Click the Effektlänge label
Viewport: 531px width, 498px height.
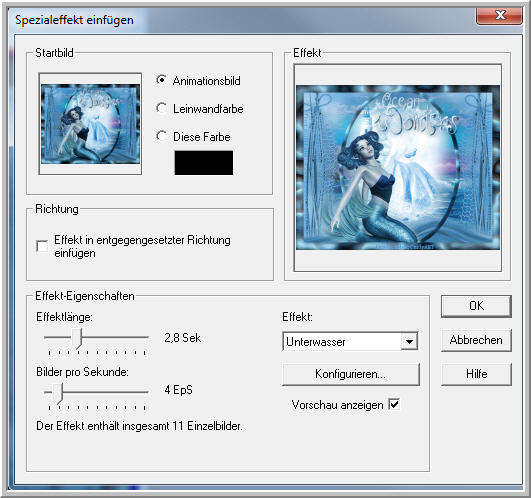coord(64,317)
